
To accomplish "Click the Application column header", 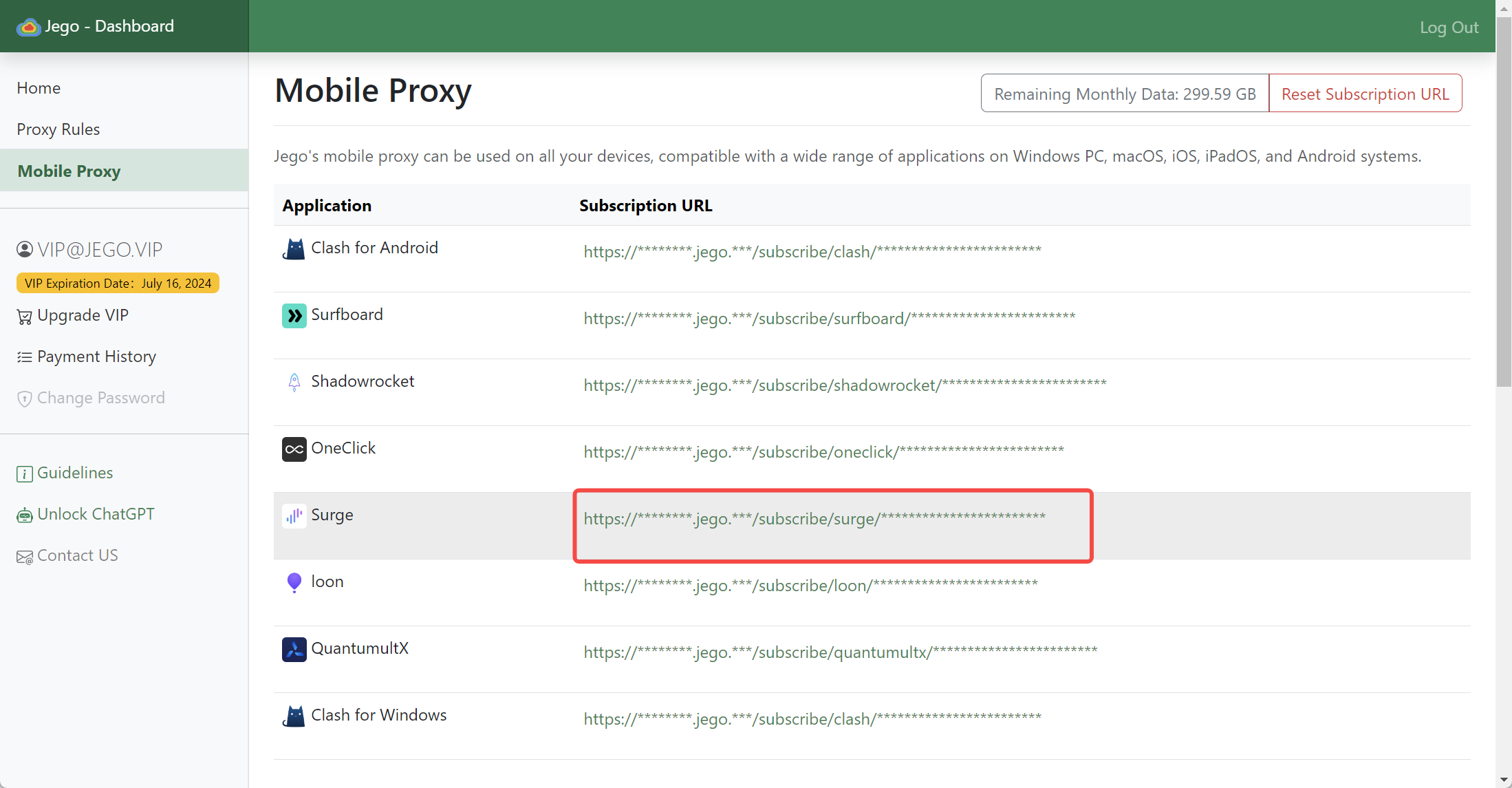I will coord(327,205).
